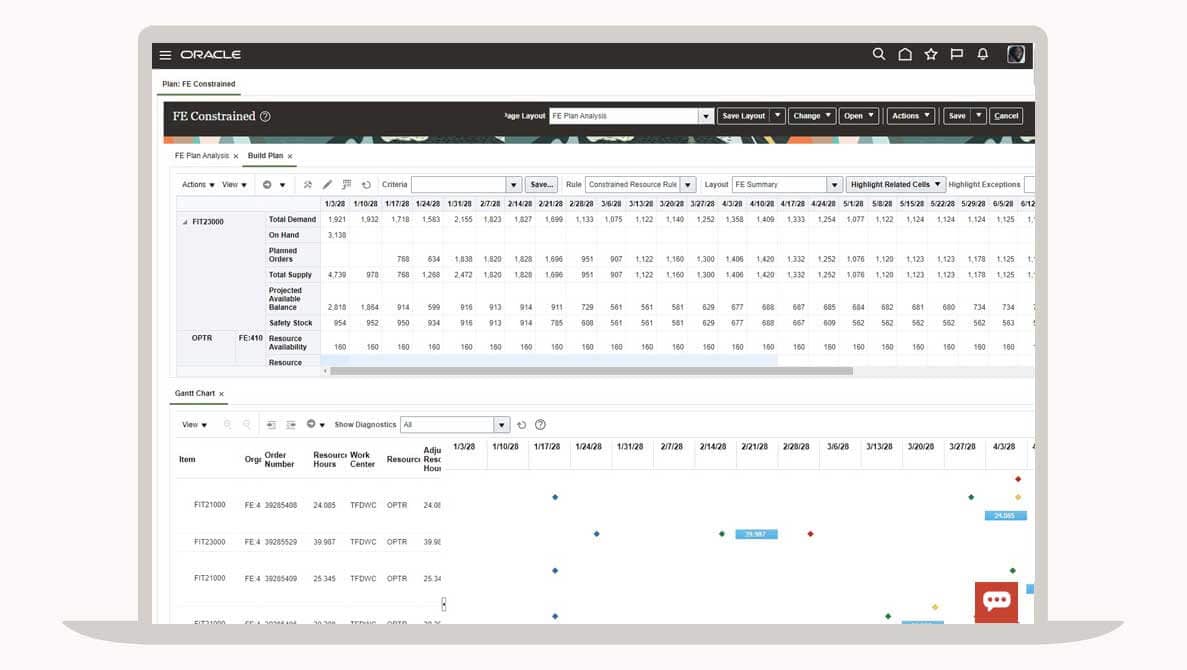Click the Cancel button

click(1006, 116)
